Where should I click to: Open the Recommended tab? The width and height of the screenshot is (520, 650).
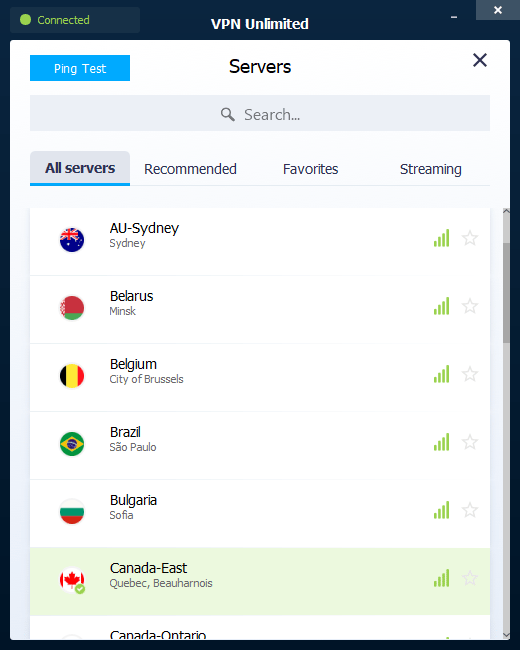190,169
